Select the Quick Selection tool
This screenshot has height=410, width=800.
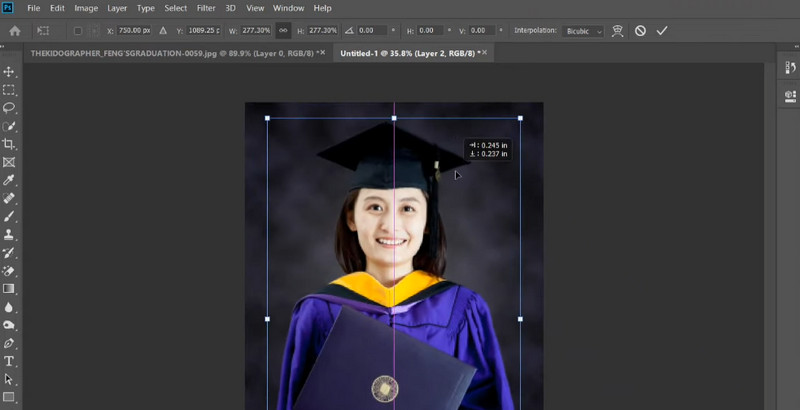[x=9, y=126]
